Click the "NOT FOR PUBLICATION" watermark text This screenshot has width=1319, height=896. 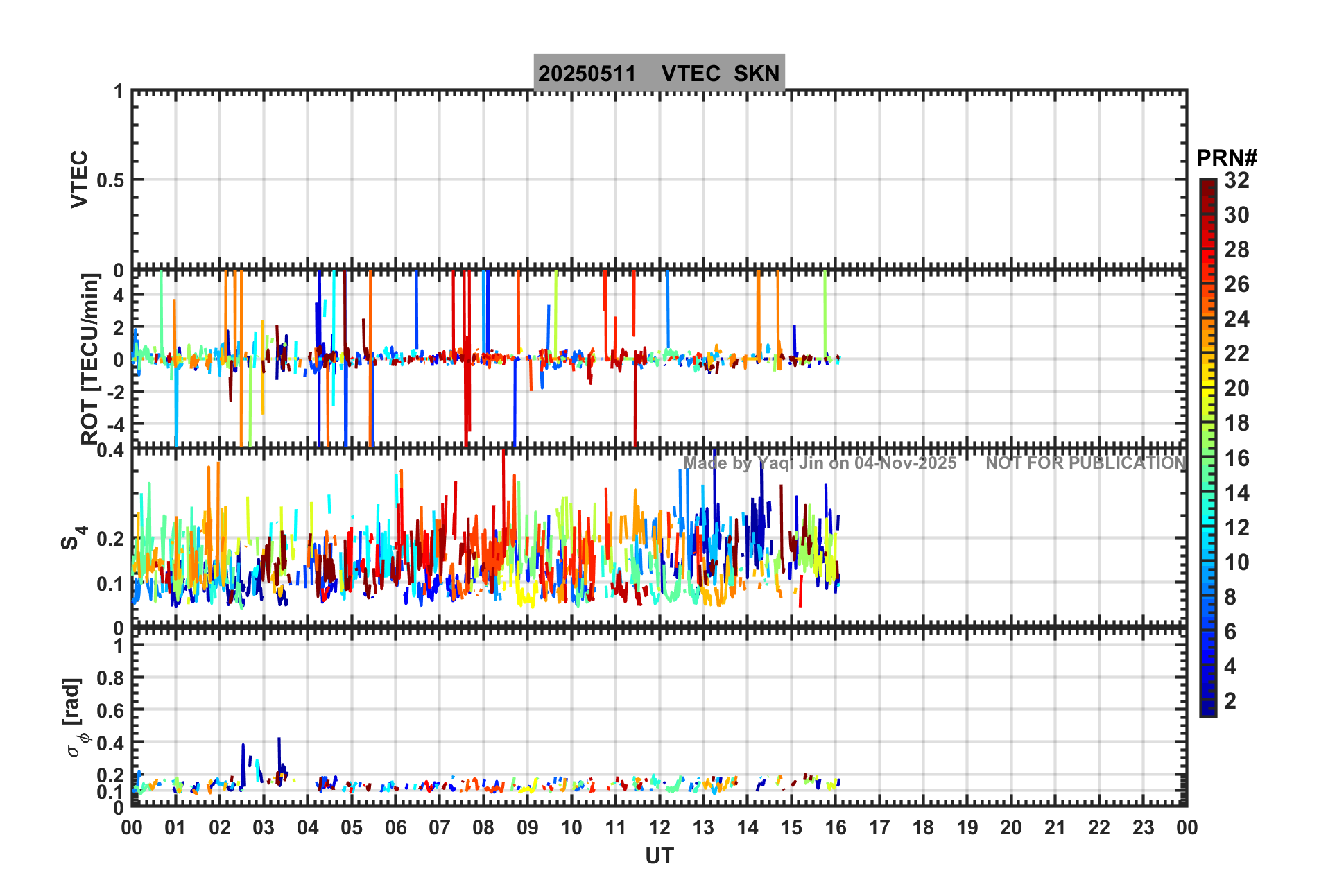(1085, 463)
